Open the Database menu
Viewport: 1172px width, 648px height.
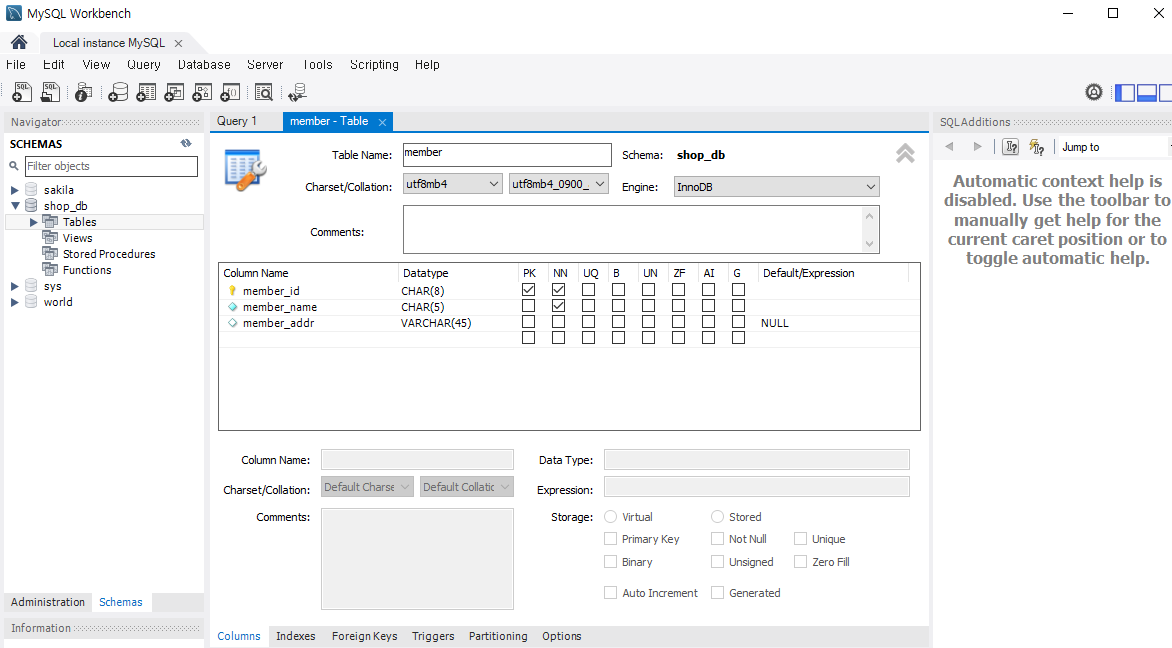tap(204, 65)
